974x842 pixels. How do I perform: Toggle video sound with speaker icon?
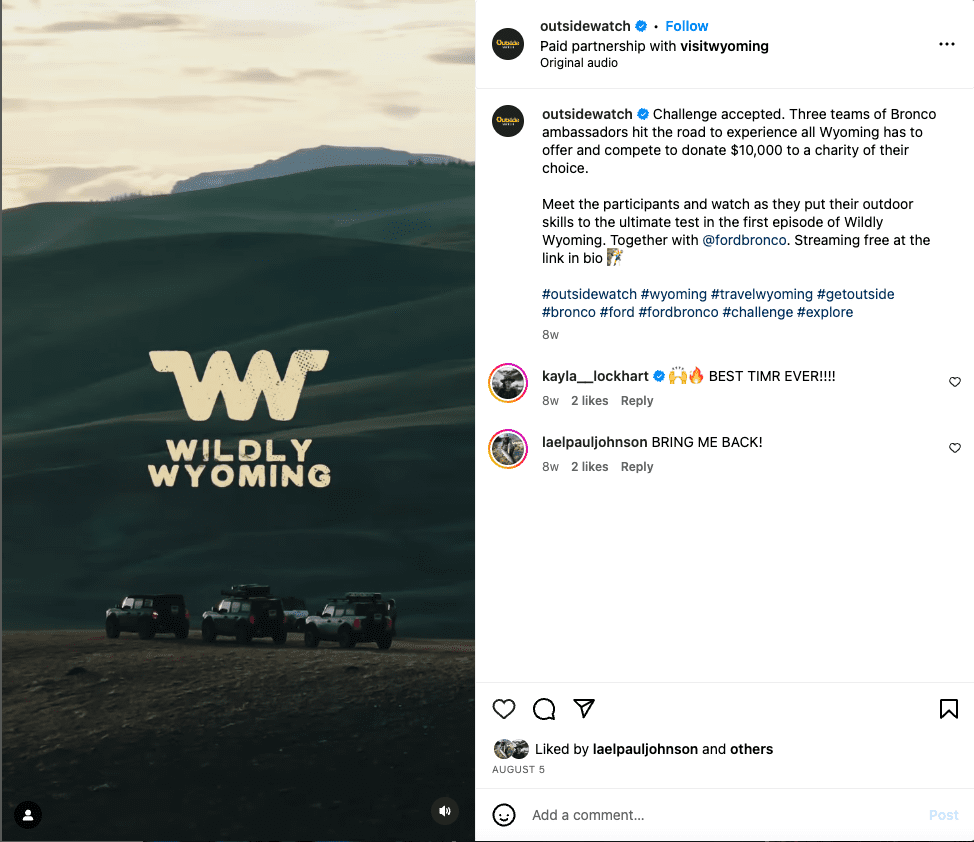coord(445,811)
